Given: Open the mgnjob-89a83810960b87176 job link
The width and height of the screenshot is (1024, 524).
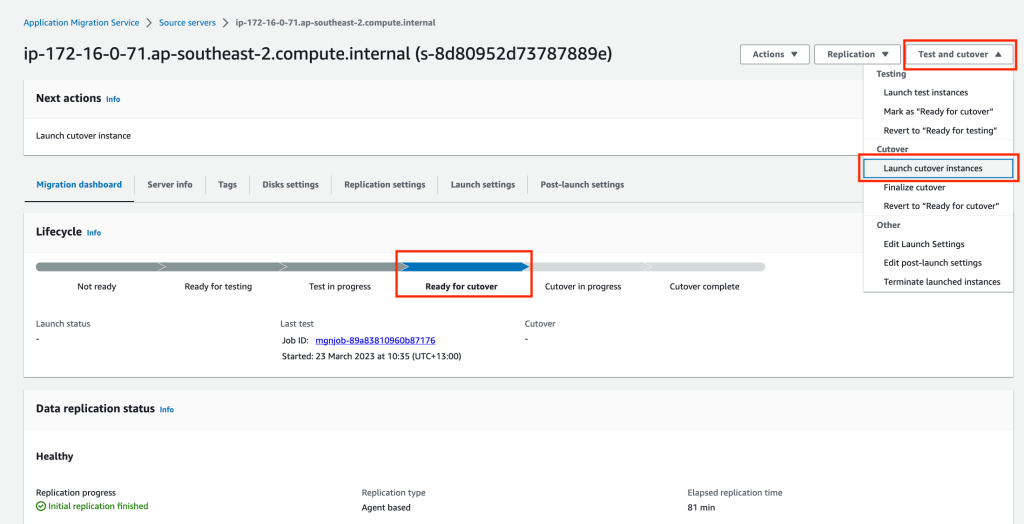Looking at the screenshot, I should (375, 341).
